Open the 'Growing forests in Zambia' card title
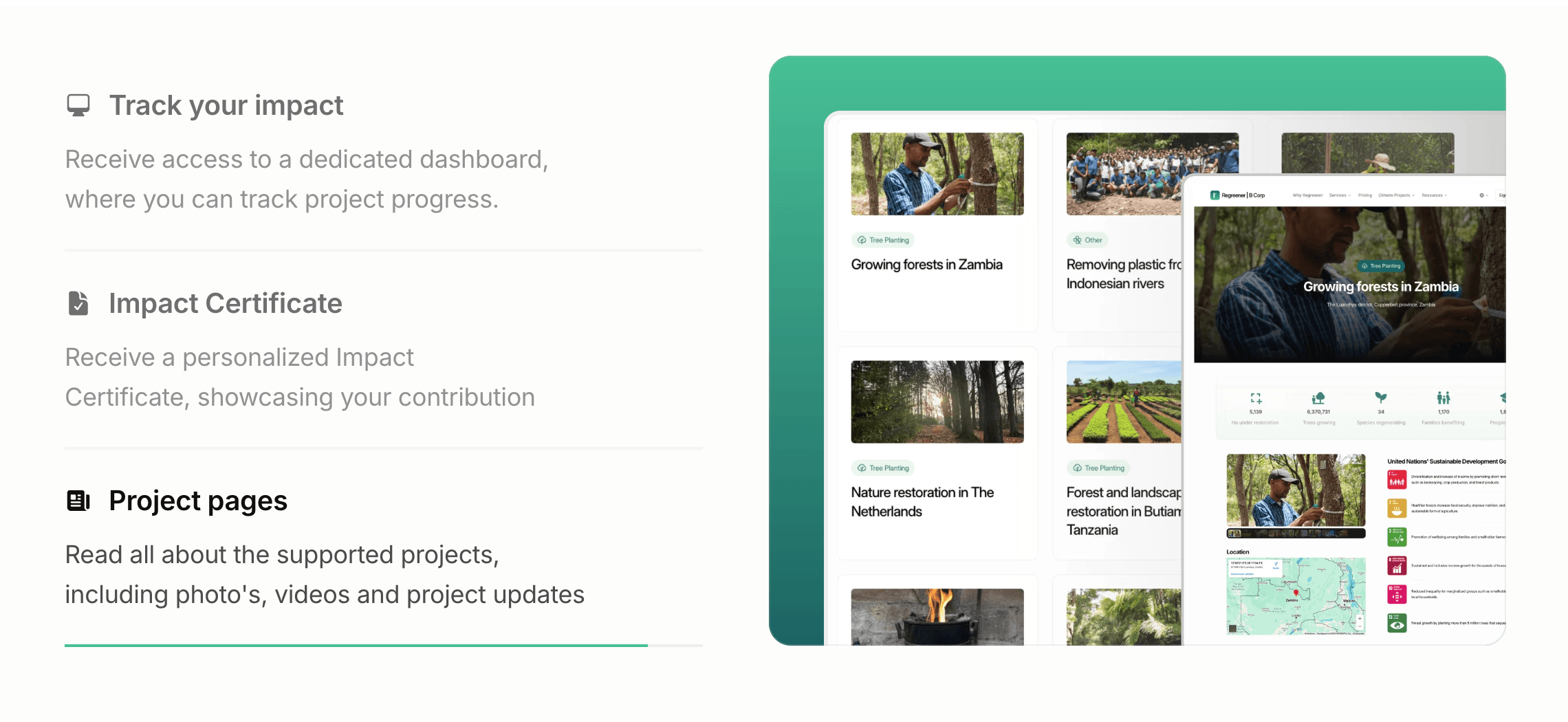The image size is (1568, 722). coord(927,265)
